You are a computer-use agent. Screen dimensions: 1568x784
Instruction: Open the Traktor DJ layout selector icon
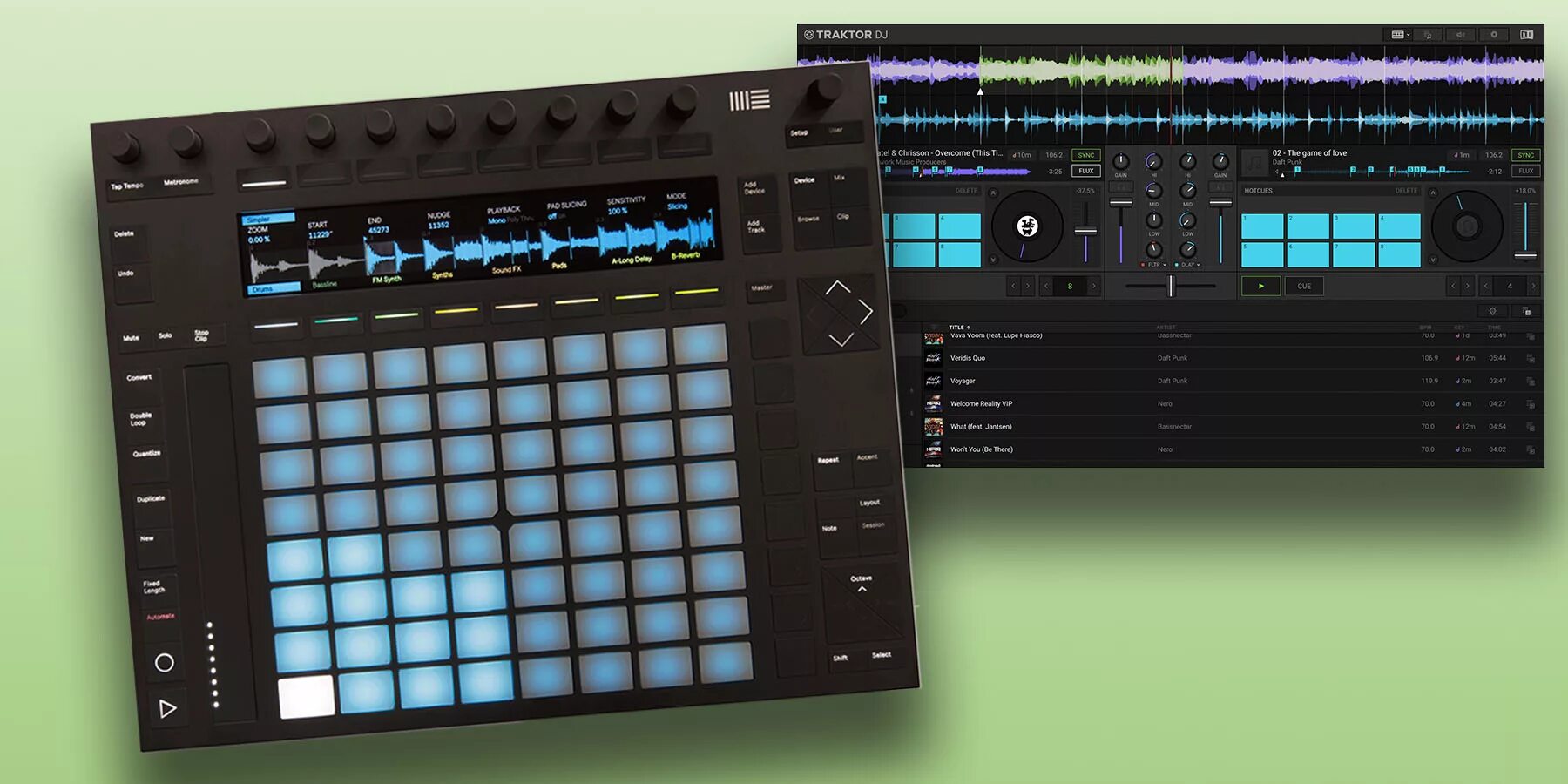(1400, 35)
